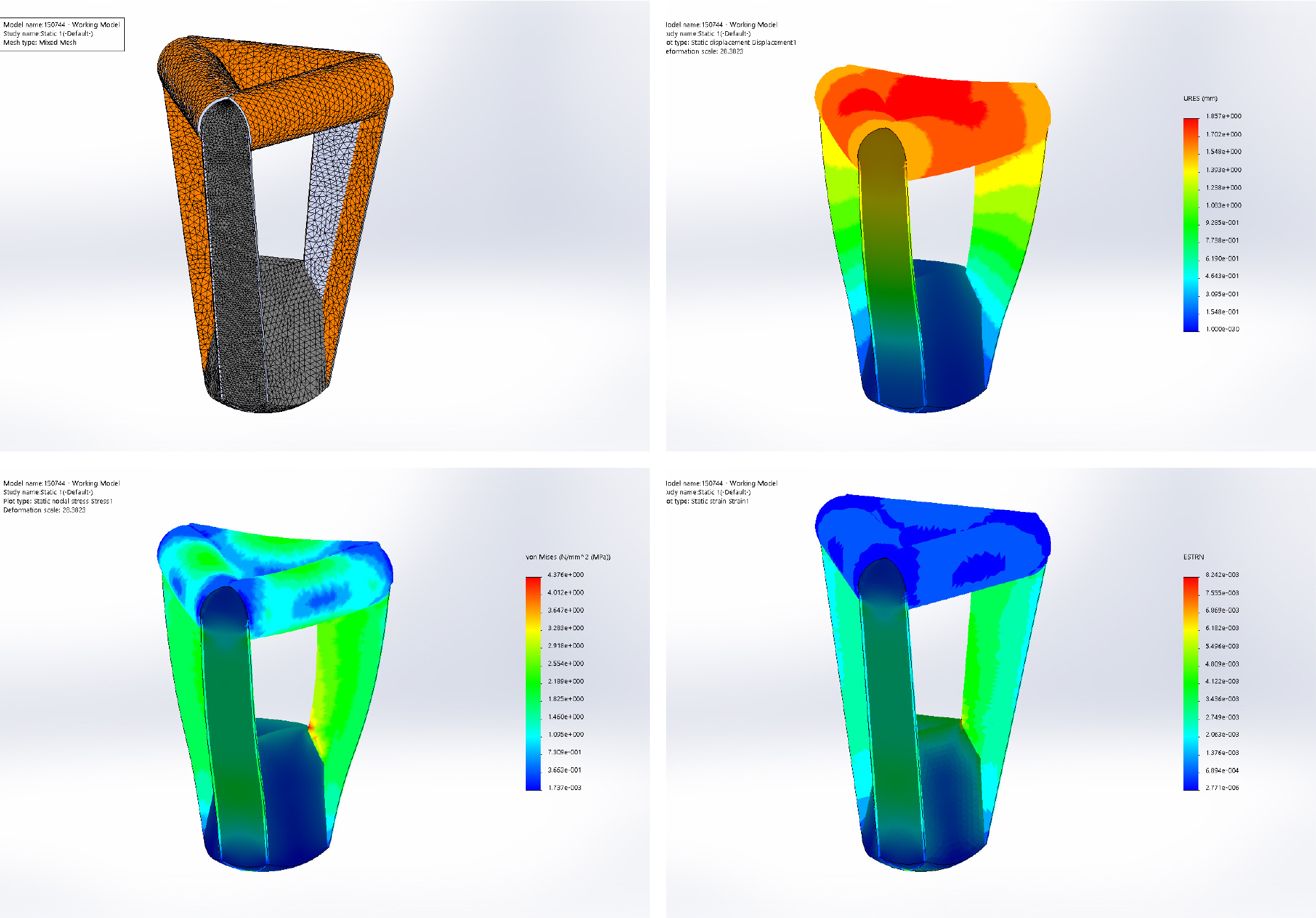The height and width of the screenshot is (918, 1316).
Task: Select the minimum strain value 2.771e-006
Action: [1222, 788]
